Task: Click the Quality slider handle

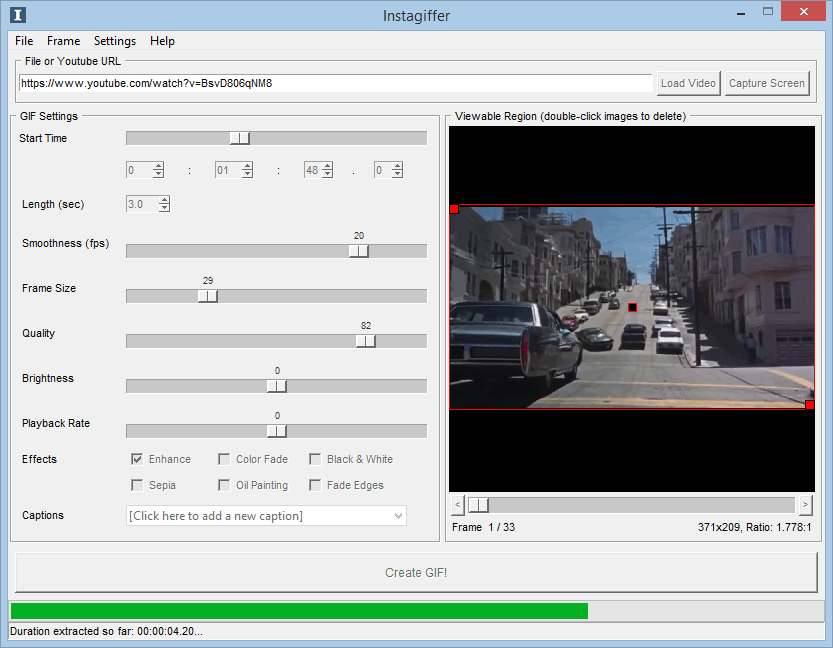Action: (x=365, y=341)
